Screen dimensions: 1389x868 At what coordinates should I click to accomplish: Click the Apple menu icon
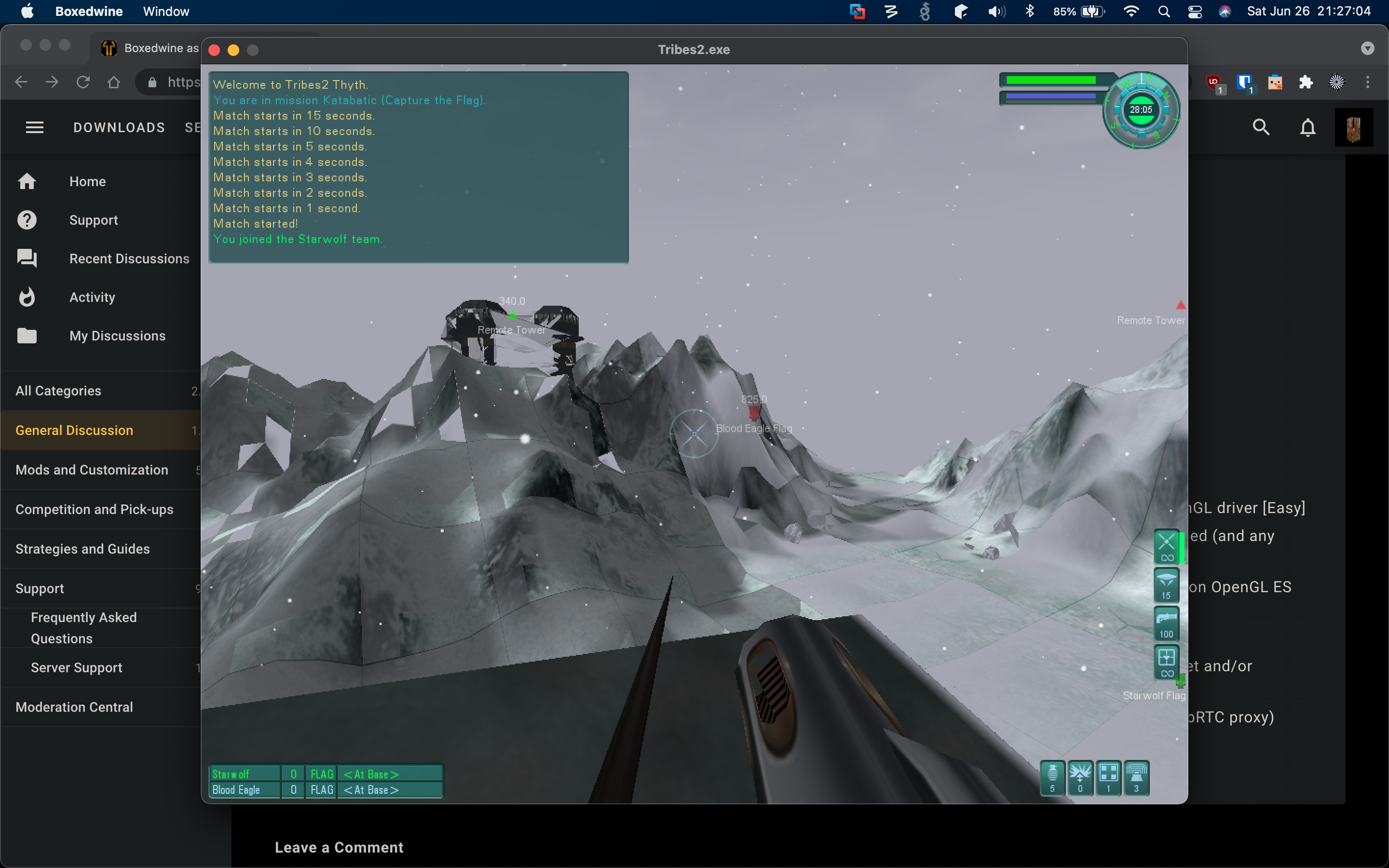coord(27,12)
